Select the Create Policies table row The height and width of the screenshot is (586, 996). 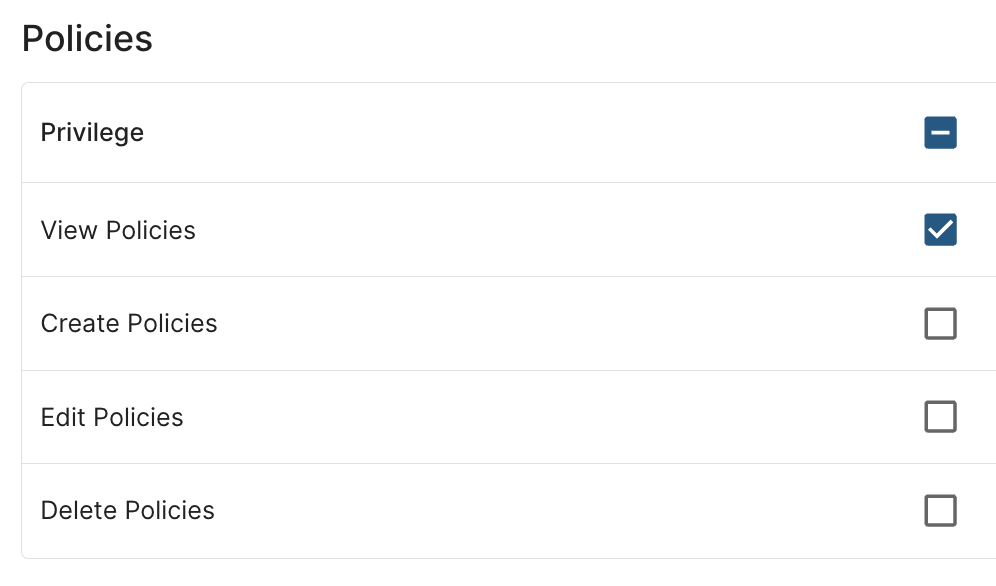[x=500, y=324]
